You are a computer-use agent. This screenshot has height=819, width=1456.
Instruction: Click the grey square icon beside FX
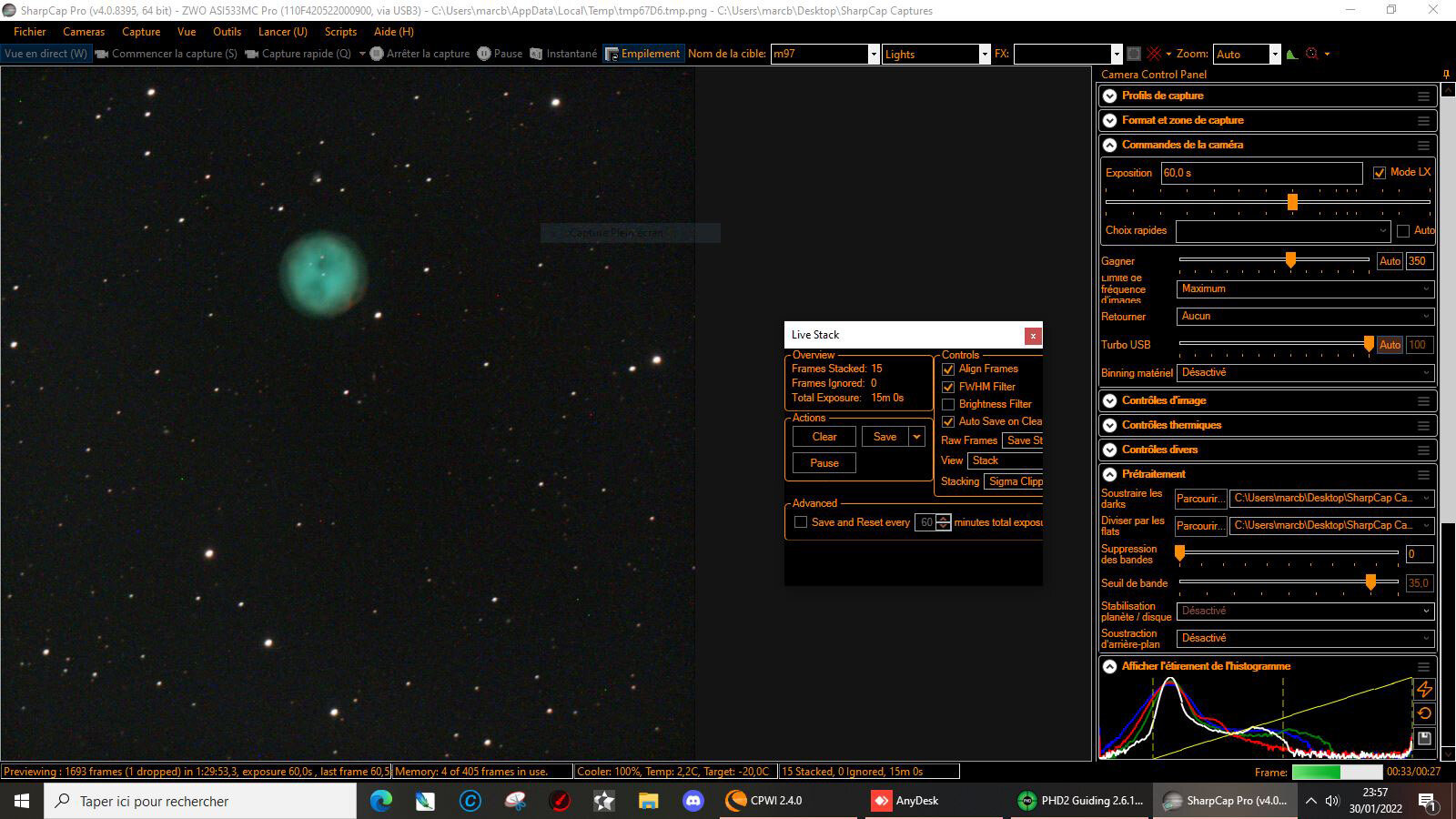[x=1134, y=54]
